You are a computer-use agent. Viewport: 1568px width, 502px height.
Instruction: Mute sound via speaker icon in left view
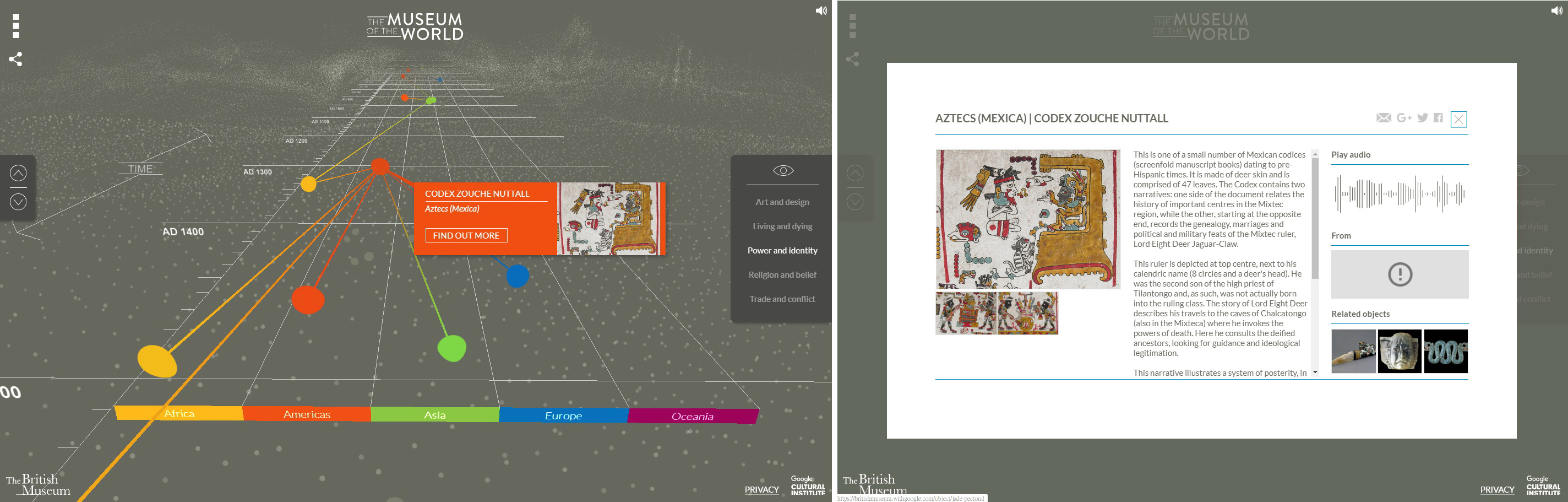[x=821, y=10]
